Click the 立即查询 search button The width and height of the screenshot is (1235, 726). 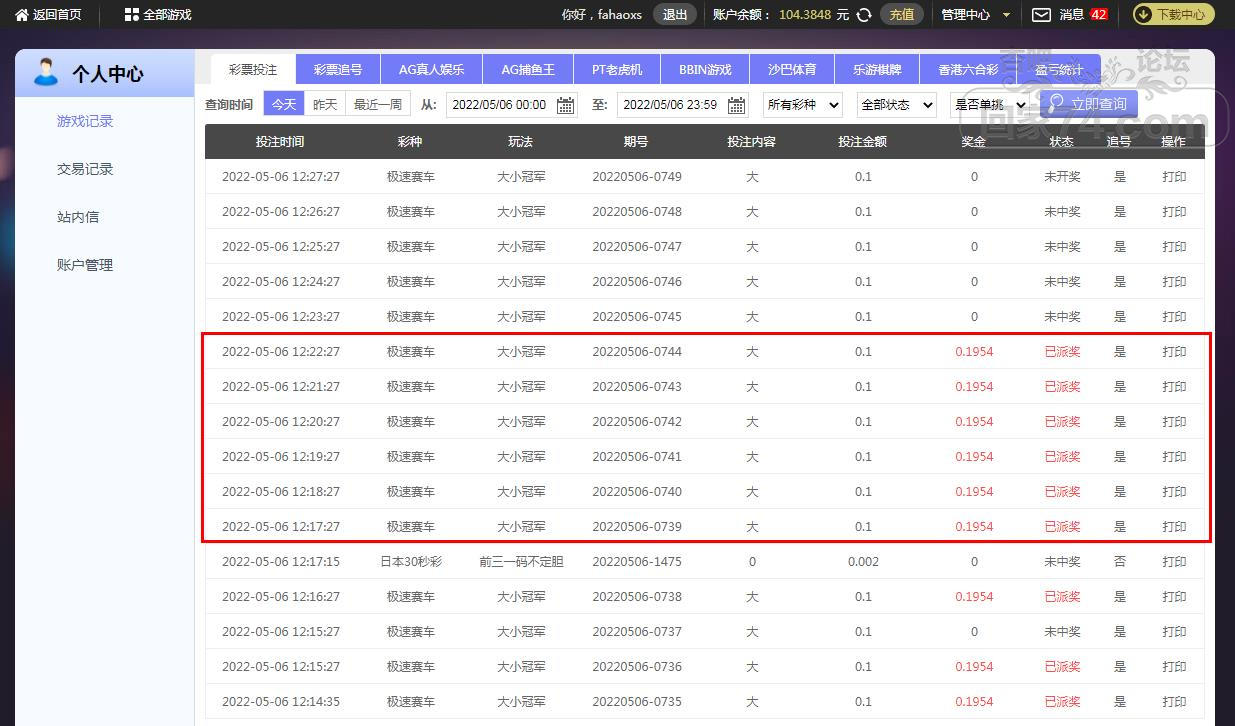click(x=1088, y=104)
